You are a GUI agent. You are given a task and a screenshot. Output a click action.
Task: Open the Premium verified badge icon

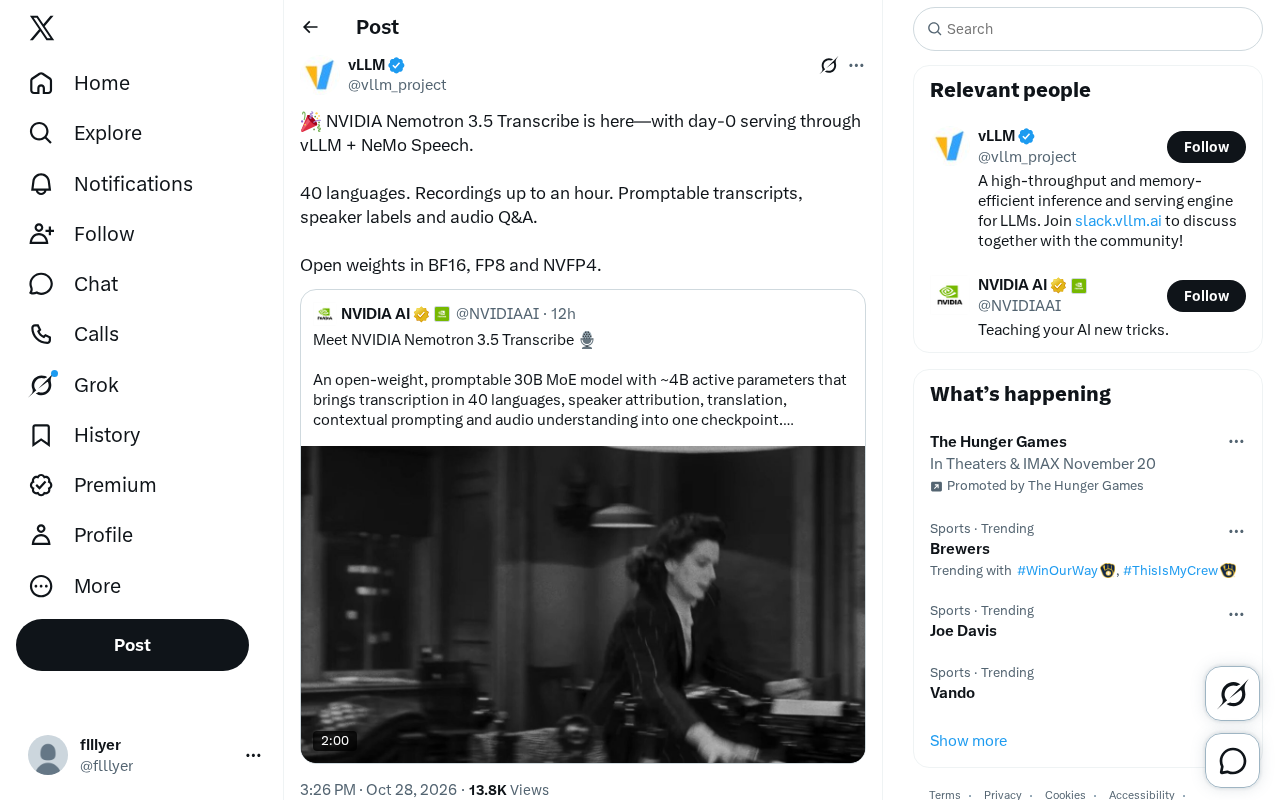coord(41,485)
